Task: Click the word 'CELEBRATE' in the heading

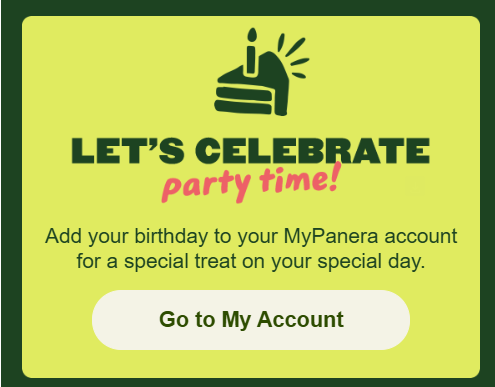Action: coord(312,151)
